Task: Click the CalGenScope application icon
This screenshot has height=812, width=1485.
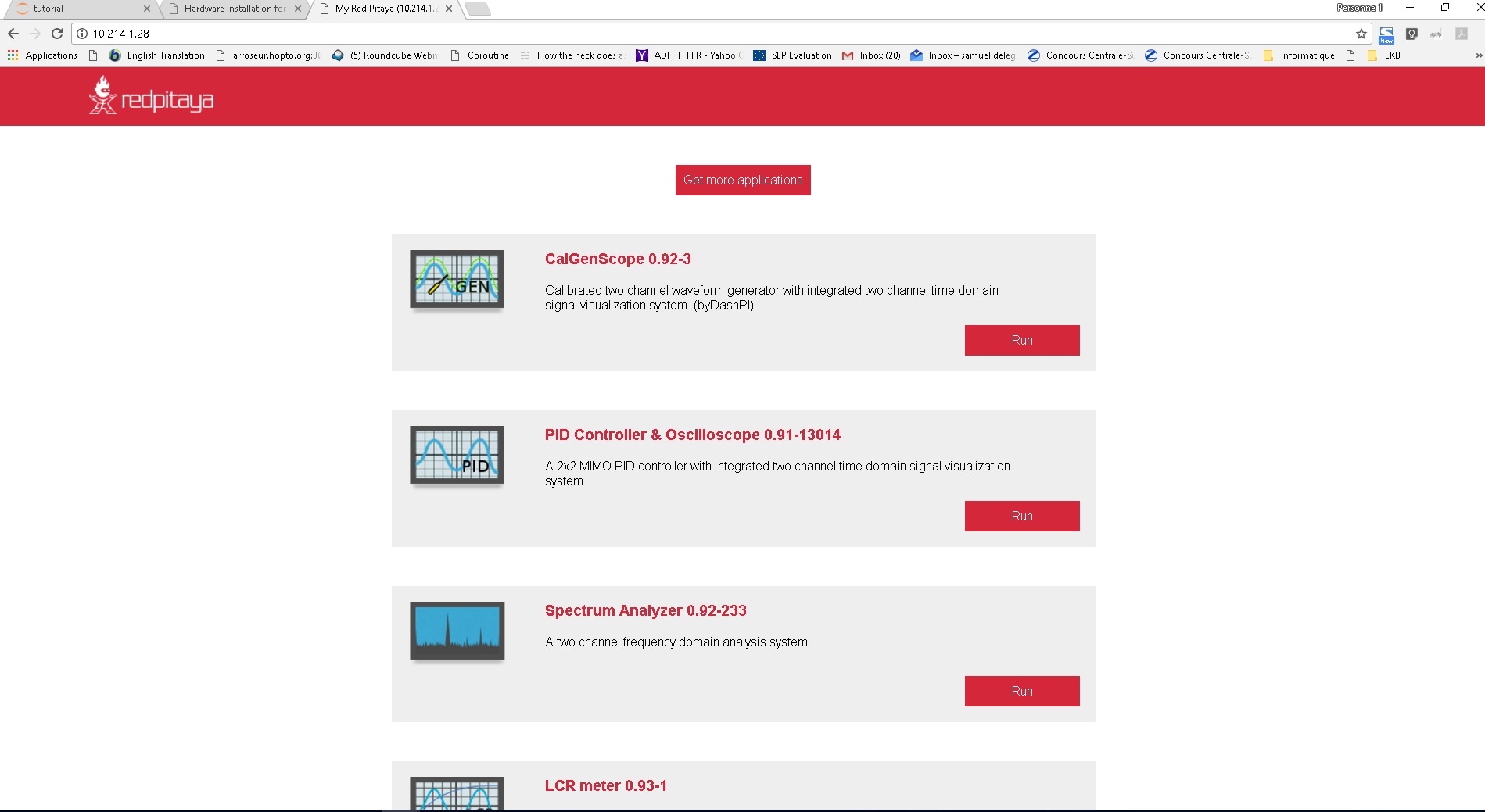Action: click(x=457, y=280)
